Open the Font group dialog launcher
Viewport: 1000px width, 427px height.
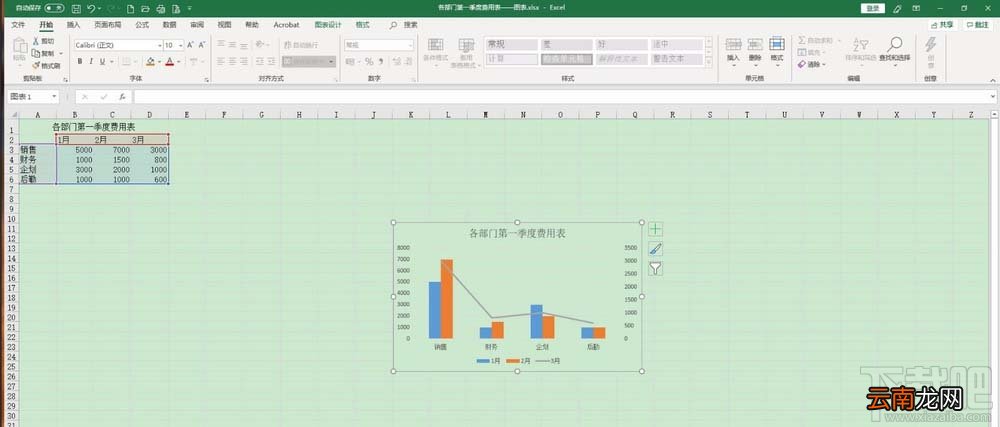207,80
